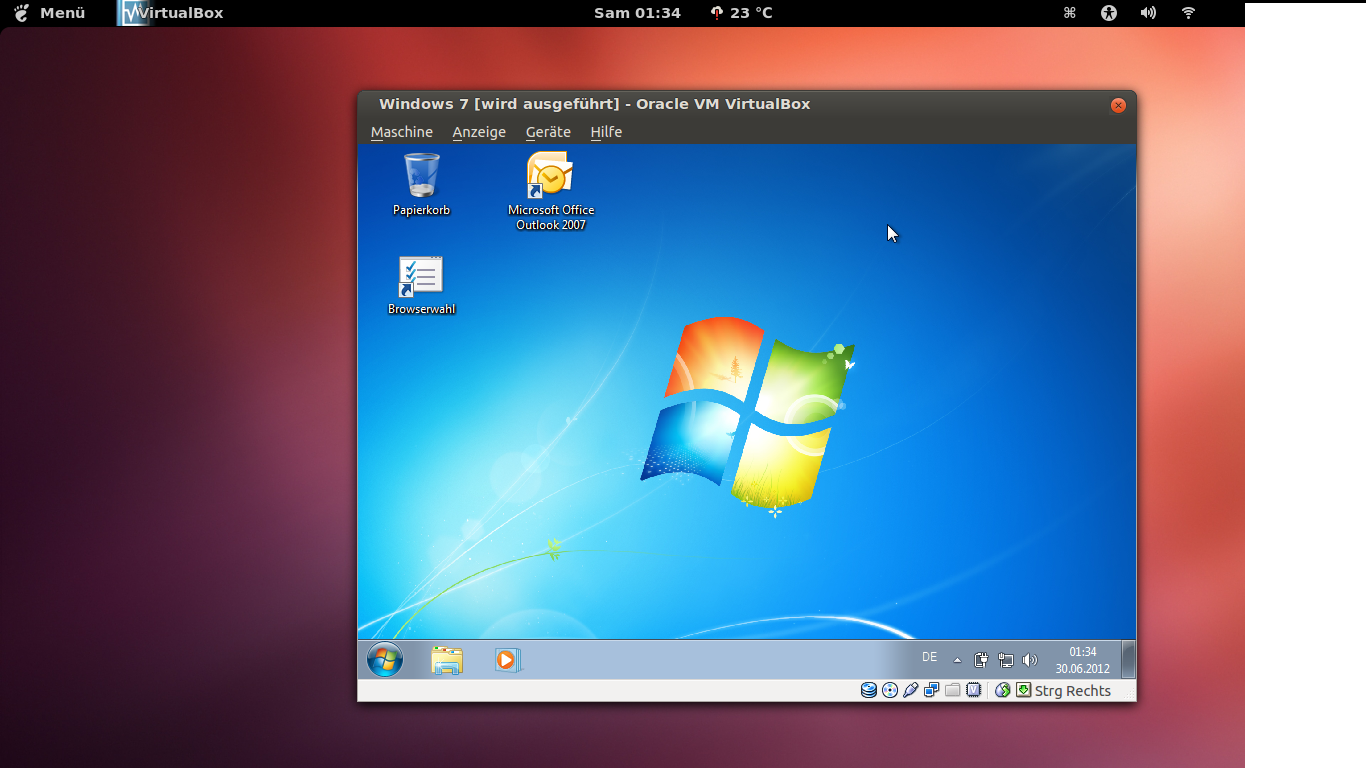Image resolution: width=1366 pixels, height=768 pixels.
Task: Click the USB devices status icon
Action: 910,690
